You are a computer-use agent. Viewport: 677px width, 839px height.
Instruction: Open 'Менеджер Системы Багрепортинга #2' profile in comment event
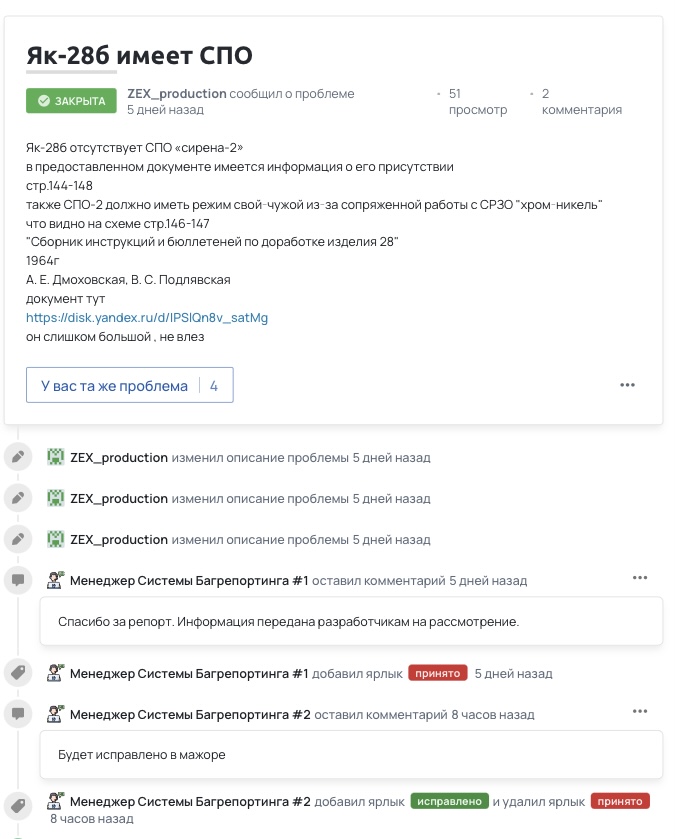(x=190, y=715)
